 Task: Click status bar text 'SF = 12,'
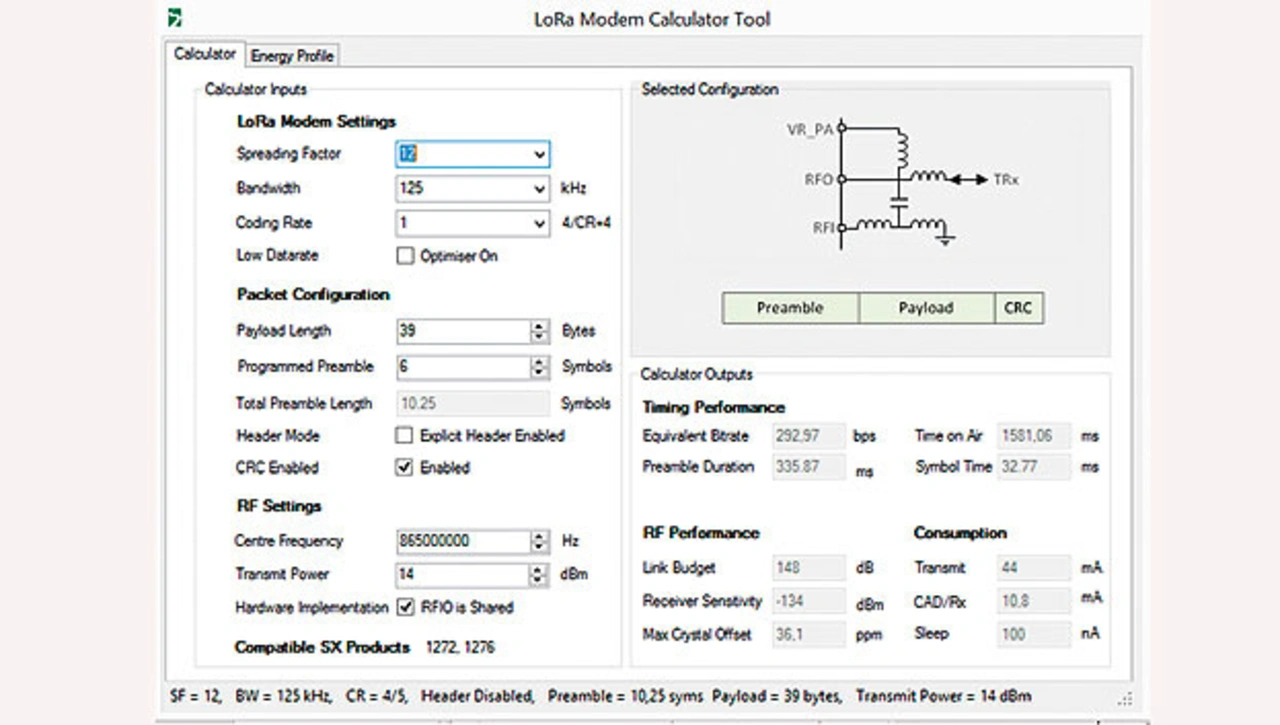click(194, 696)
